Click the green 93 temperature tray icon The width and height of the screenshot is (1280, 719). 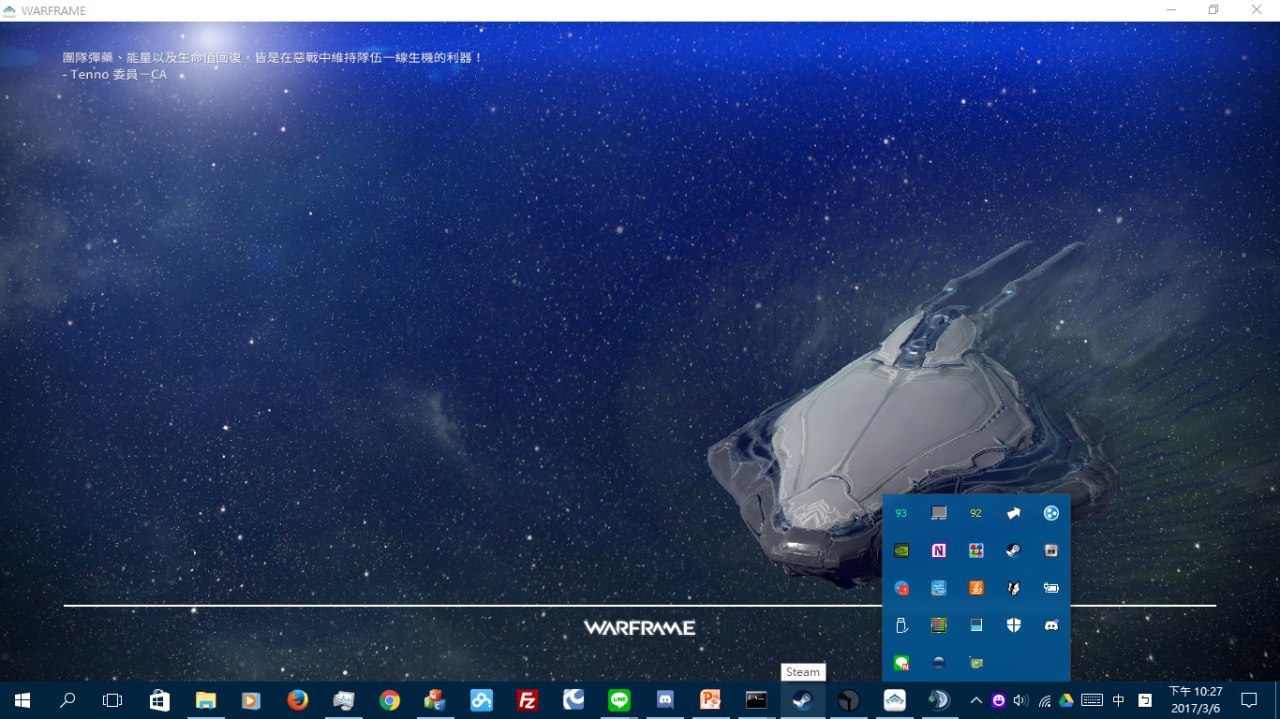901,513
